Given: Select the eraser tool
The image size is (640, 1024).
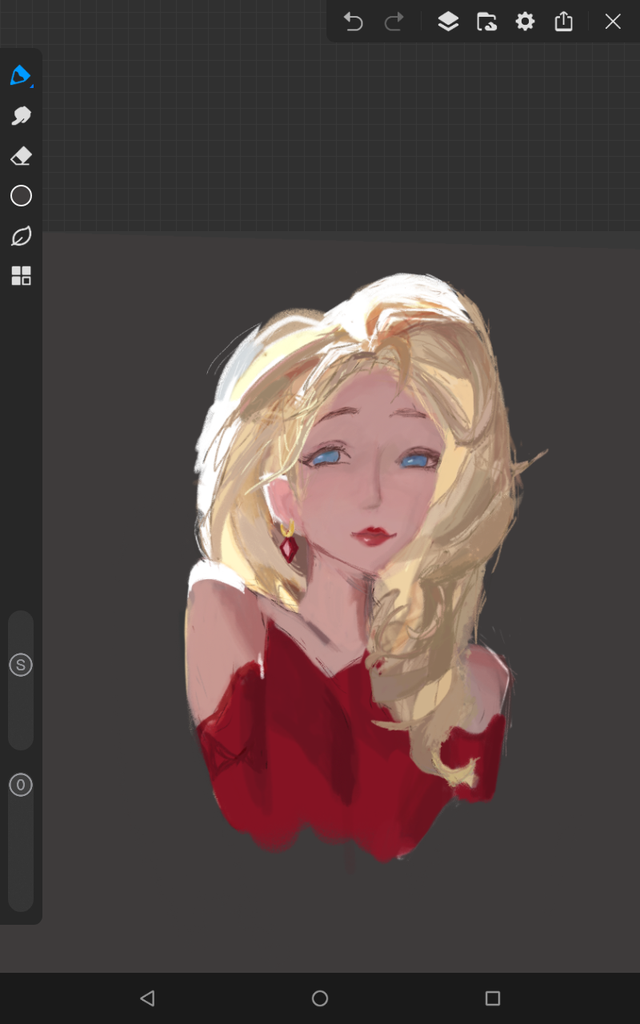Looking at the screenshot, I should (x=21, y=156).
